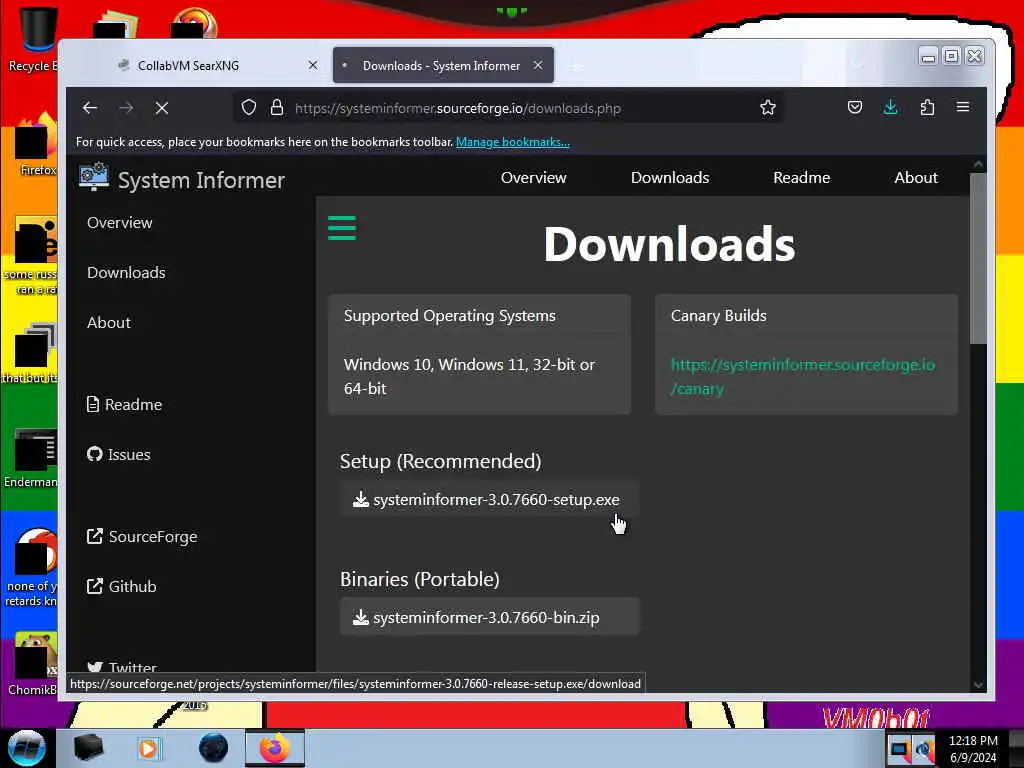The image size is (1024, 768).
Task: Click the scrollbar down arrow
Action: (978, 684)
